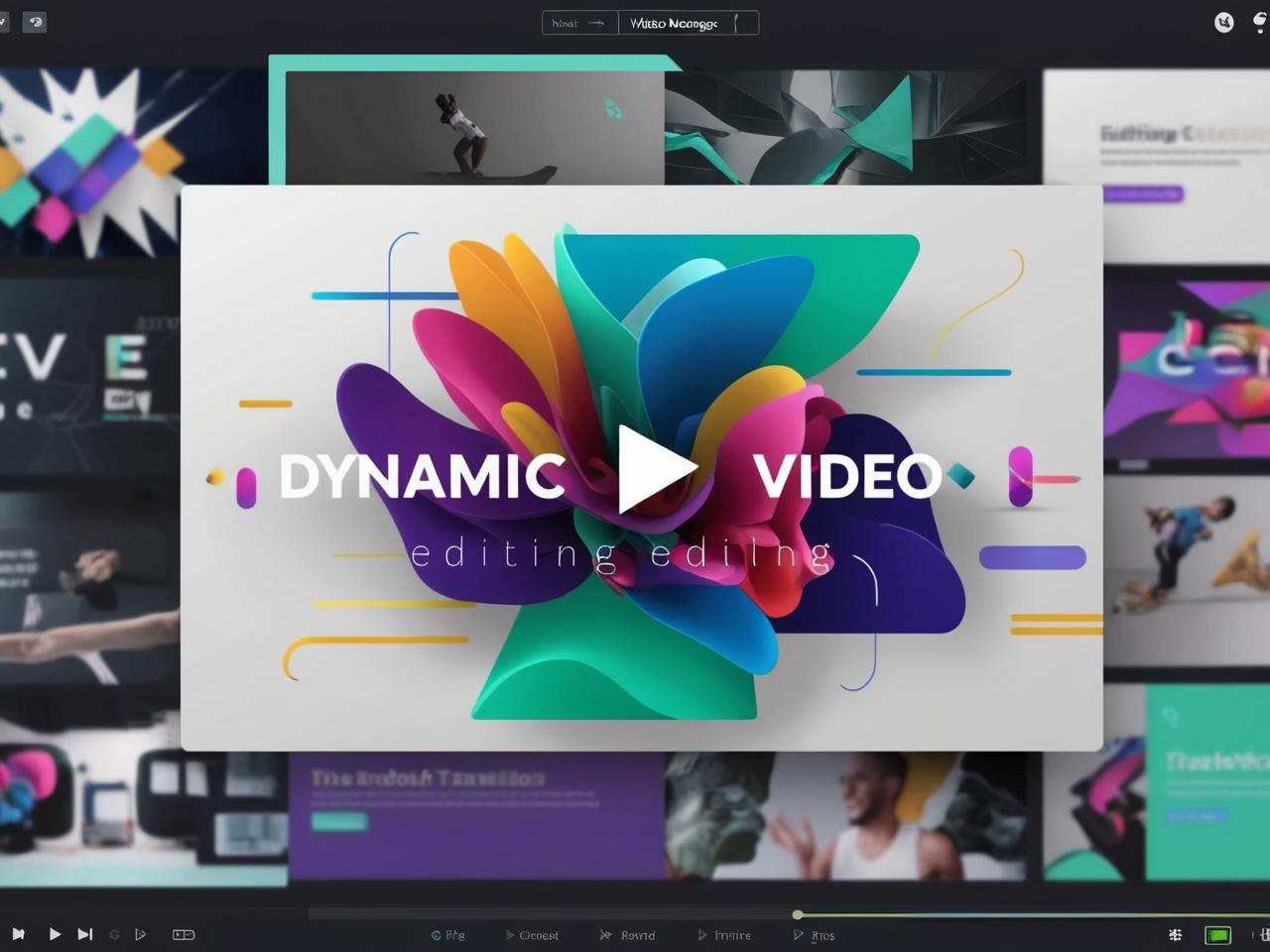
Task: Click the teal button on the purple slide
Action: 339,821
